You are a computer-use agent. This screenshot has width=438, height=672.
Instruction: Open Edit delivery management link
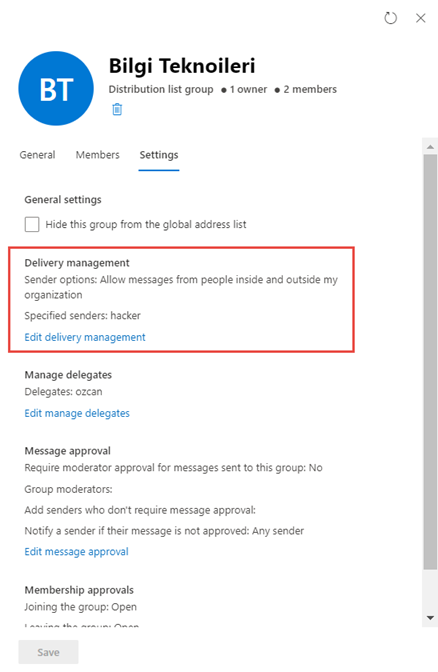[85, 337]
